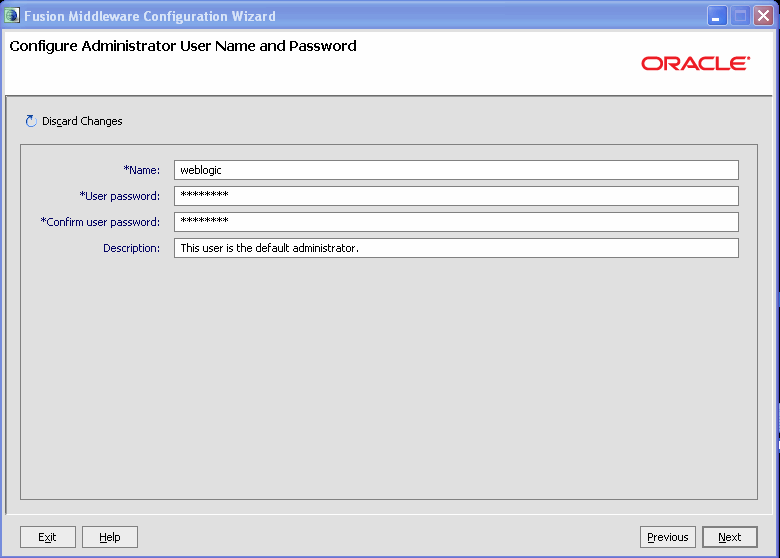Image resolution: width=780 pixels, height=558 pixels.
Task: Click the page heading 'Configure Administrator User Name and Password'
Action: pos(183,46)
